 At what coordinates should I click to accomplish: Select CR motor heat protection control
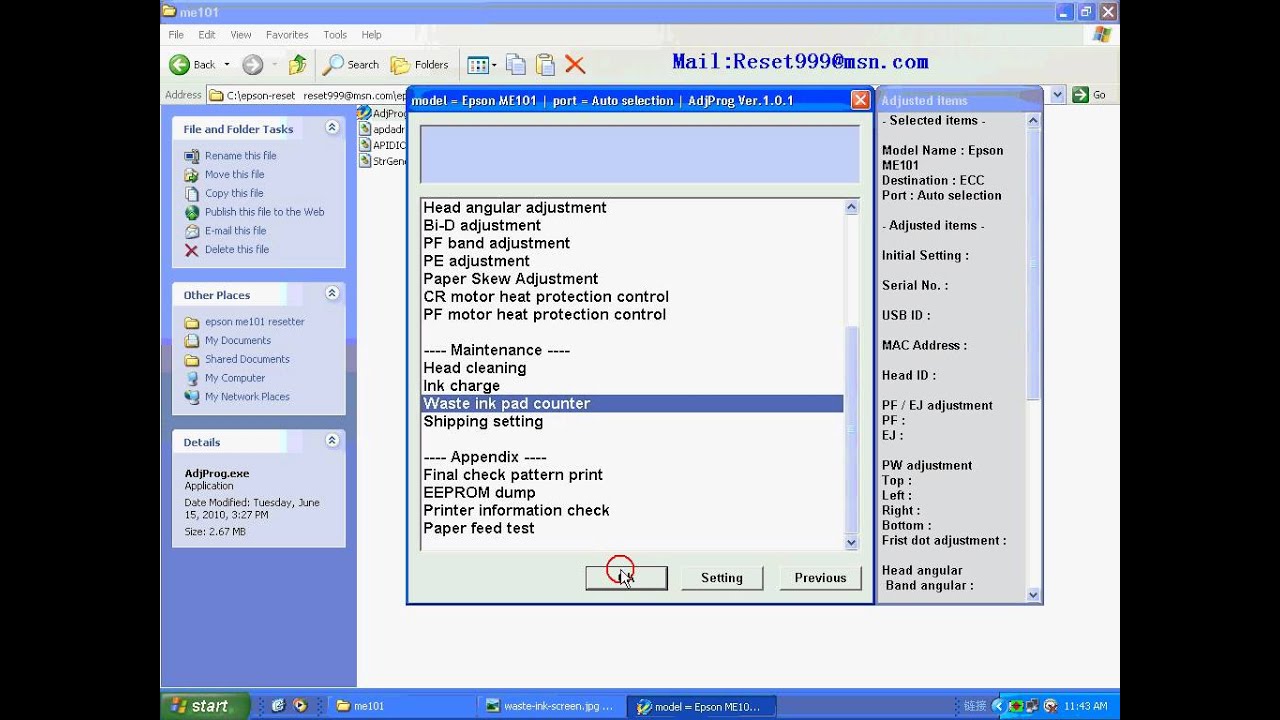pyautogui.click(x=632, y=297)
